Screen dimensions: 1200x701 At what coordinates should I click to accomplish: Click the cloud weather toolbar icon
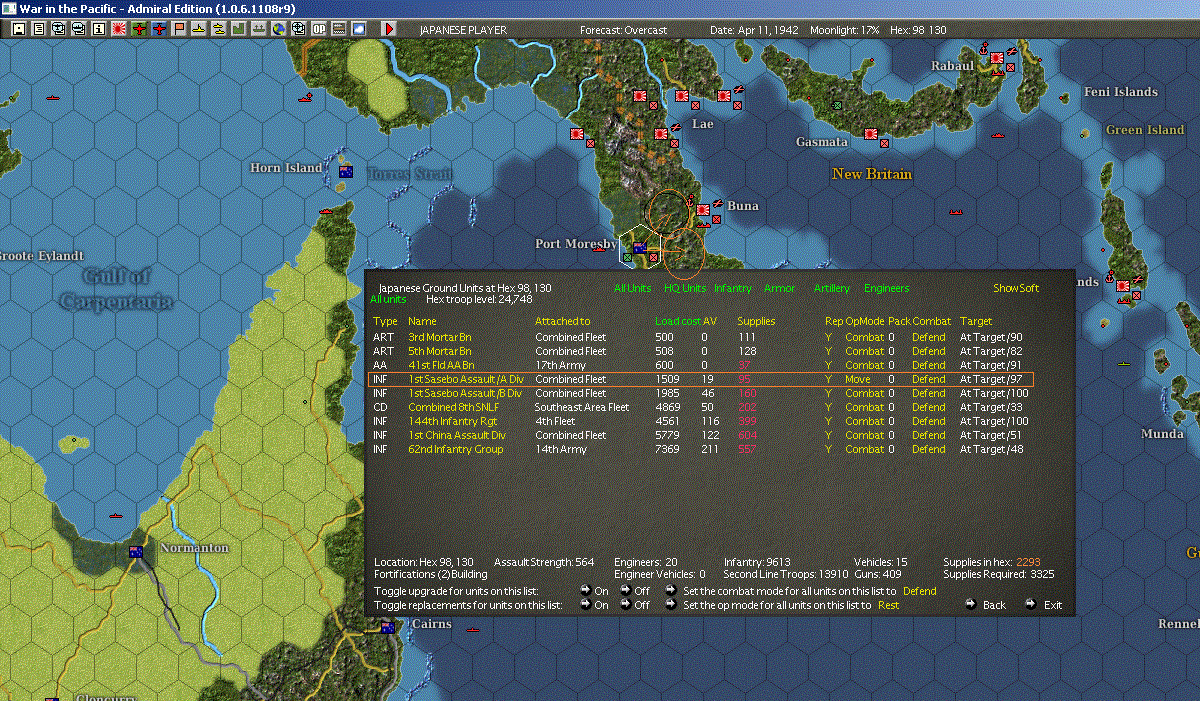(358, 29)
